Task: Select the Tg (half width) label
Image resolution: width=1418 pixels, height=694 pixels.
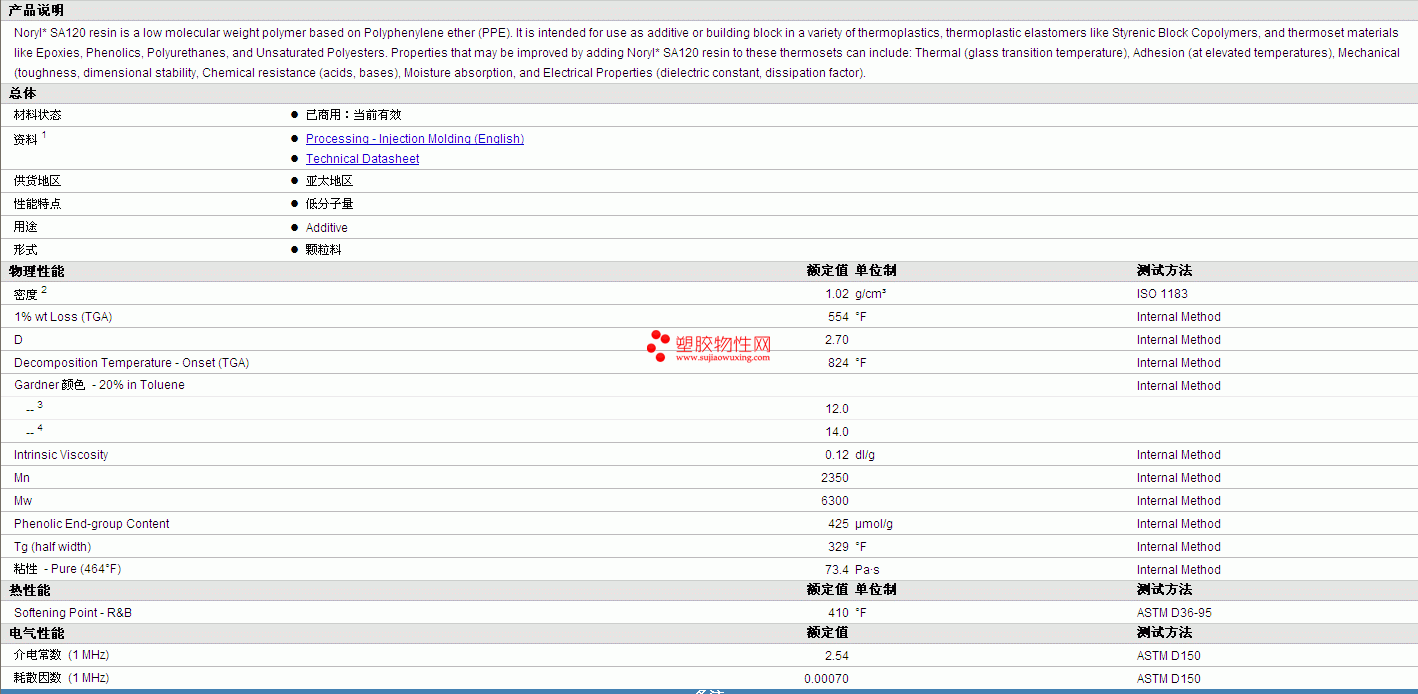Action: tap(52, 547)
